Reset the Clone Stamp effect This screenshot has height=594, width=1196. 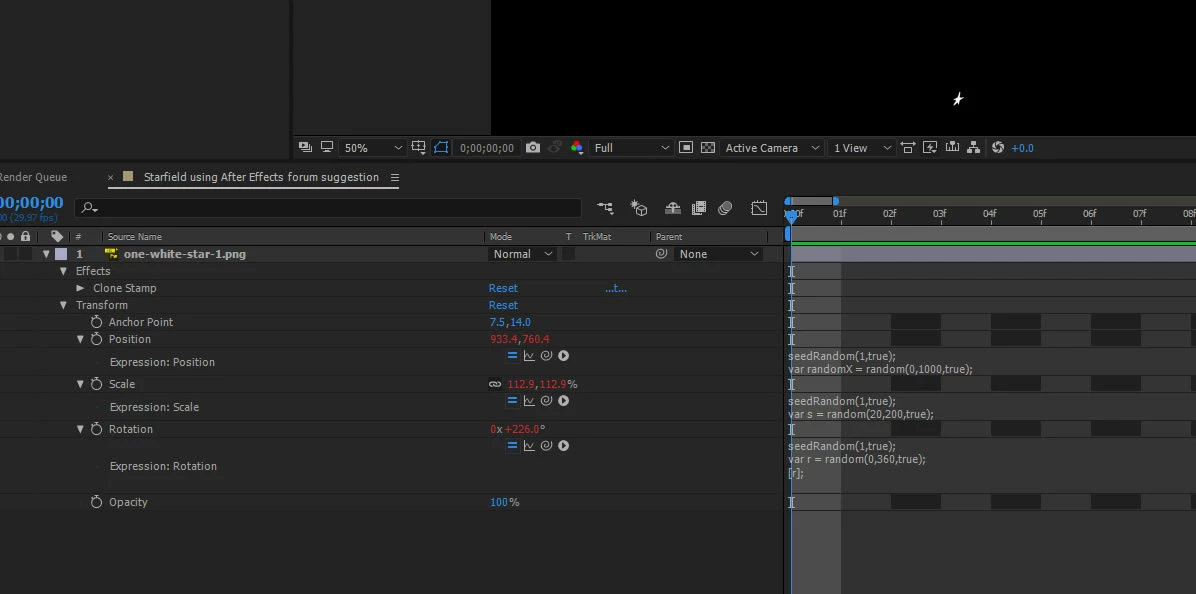503,288
